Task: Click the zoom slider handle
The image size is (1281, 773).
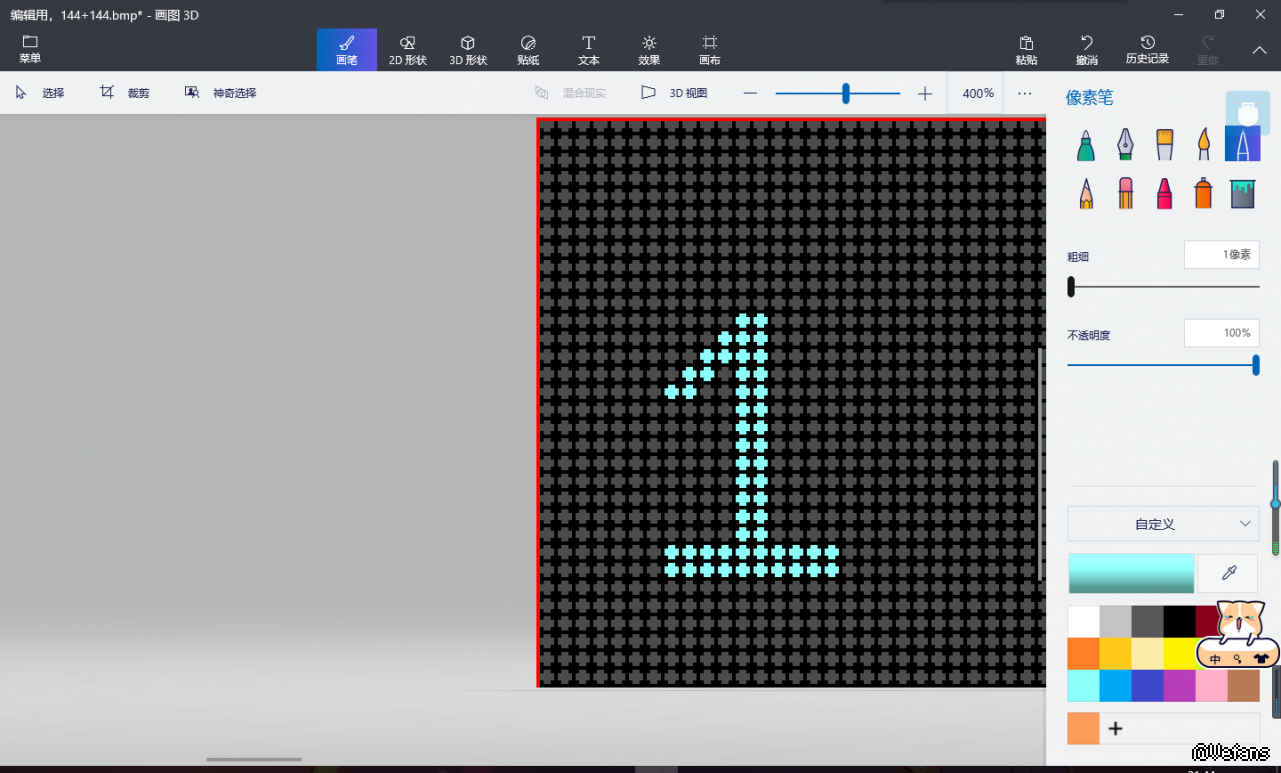Action: click(x=846, y=93)
